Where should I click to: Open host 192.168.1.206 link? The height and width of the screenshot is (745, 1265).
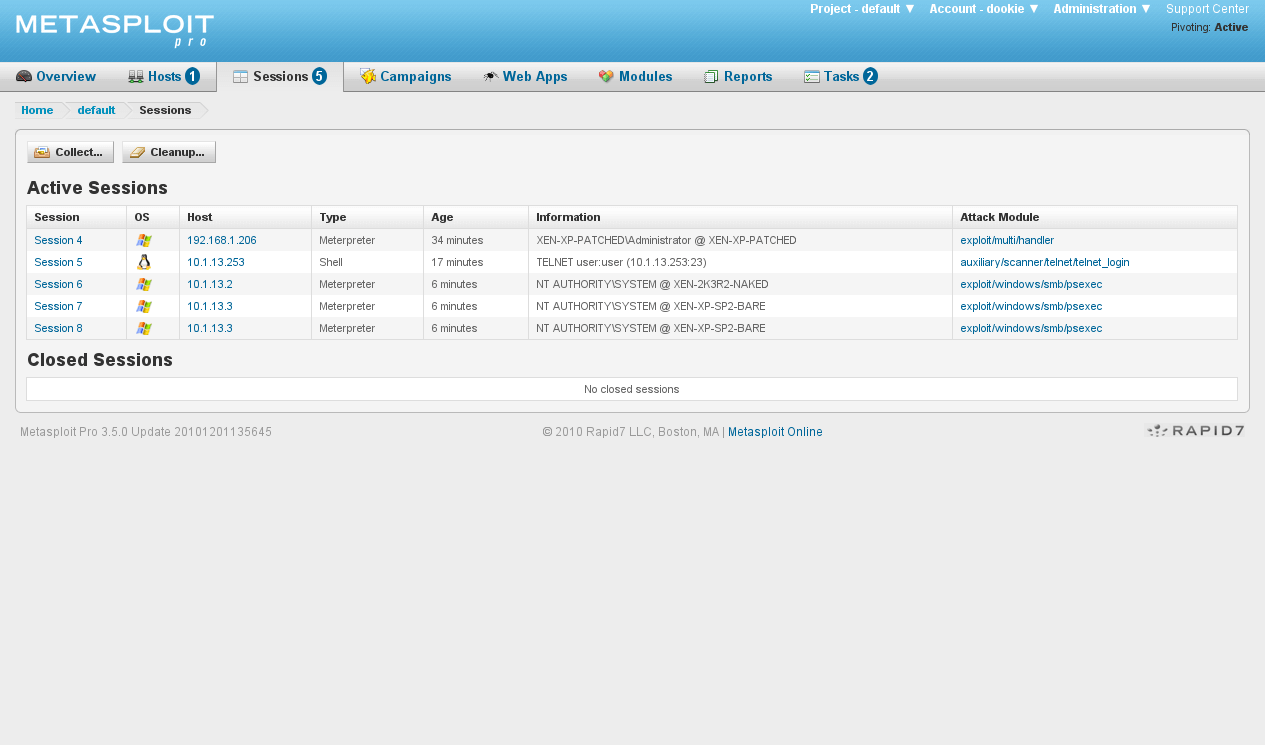(221, 240)
